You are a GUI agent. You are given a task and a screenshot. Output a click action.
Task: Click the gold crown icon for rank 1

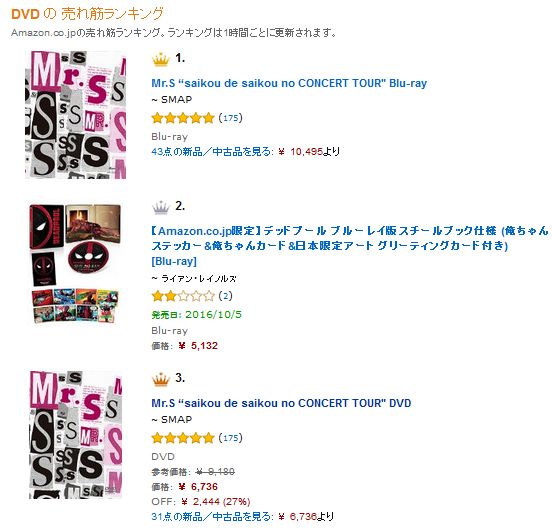[x=161, y=59]
